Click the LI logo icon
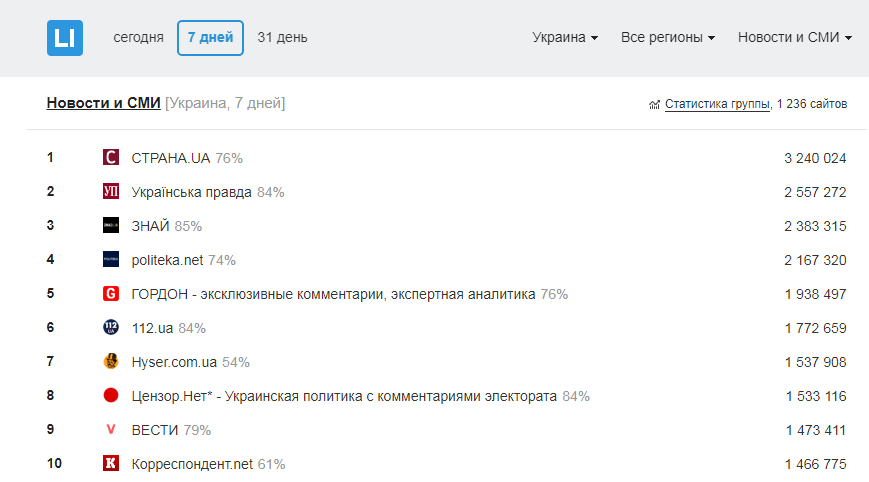 tap(65, 38)
